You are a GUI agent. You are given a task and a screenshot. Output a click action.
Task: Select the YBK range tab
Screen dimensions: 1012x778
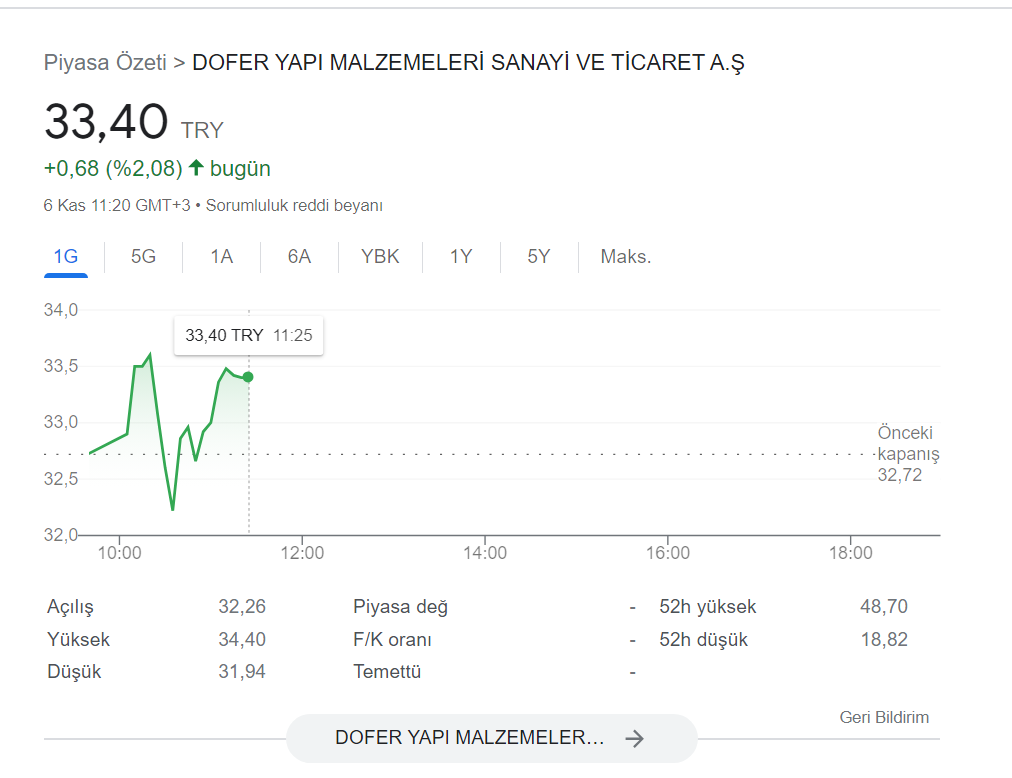click(x=380, y=257)
